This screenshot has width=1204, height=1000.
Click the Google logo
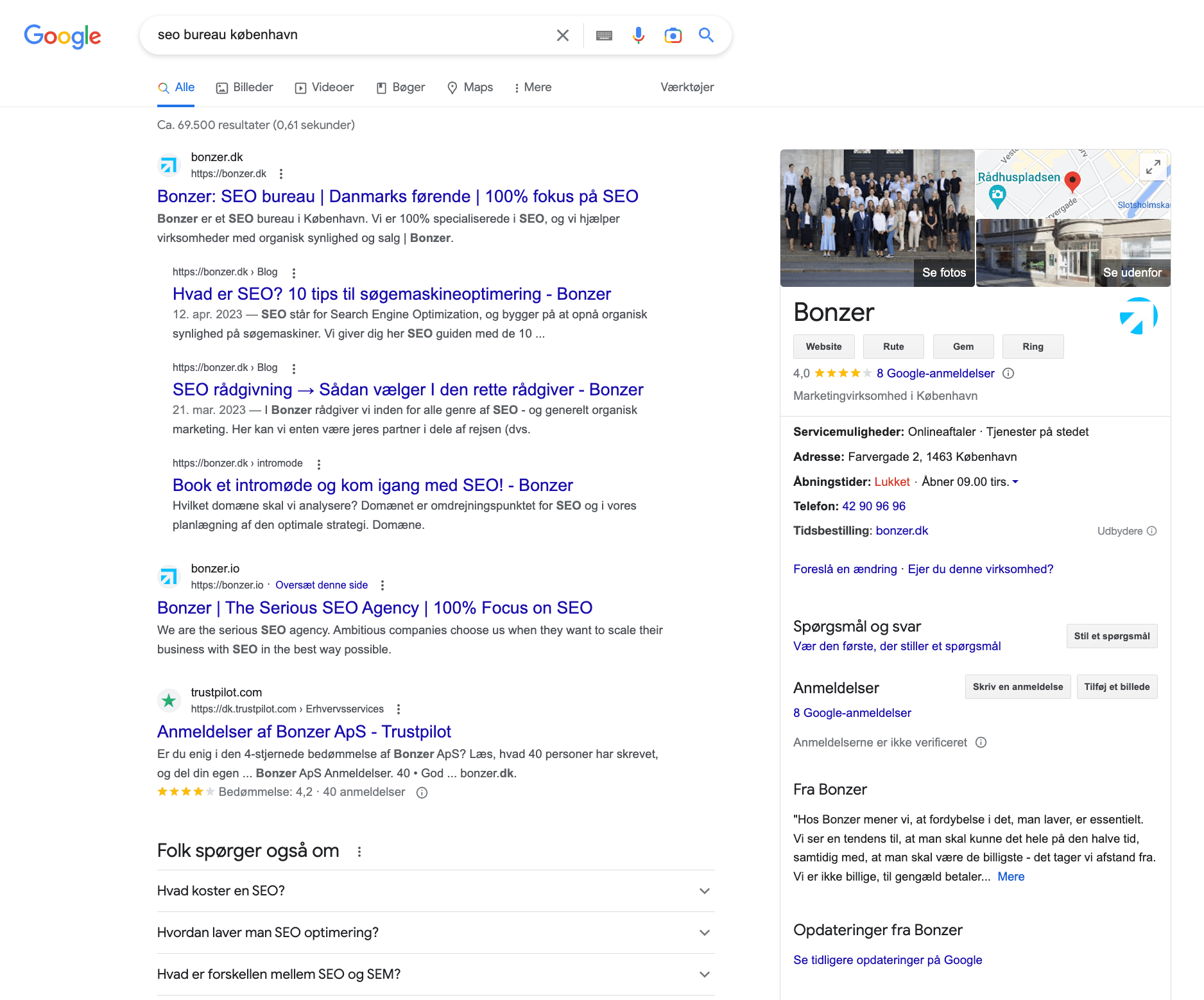(x=62, y=36)
